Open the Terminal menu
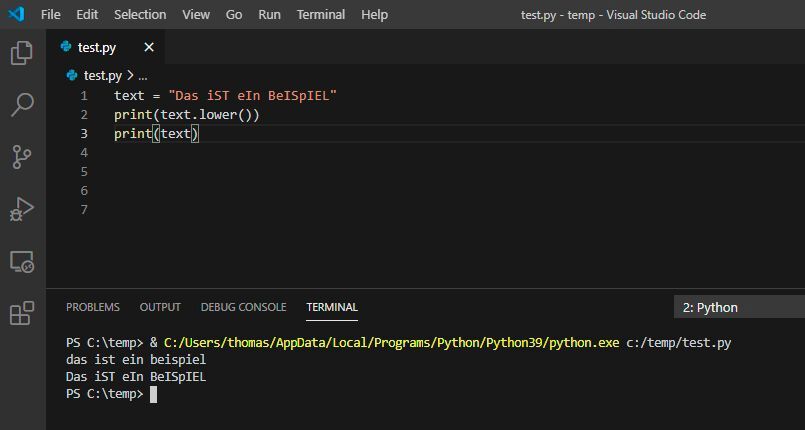The image size is (805, 430). [x=321, y=14]
